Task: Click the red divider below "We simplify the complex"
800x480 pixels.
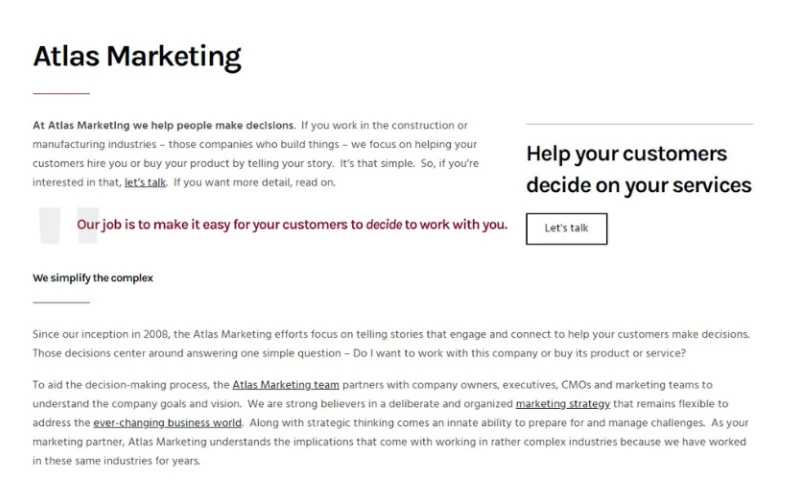Action: point(61,301)
